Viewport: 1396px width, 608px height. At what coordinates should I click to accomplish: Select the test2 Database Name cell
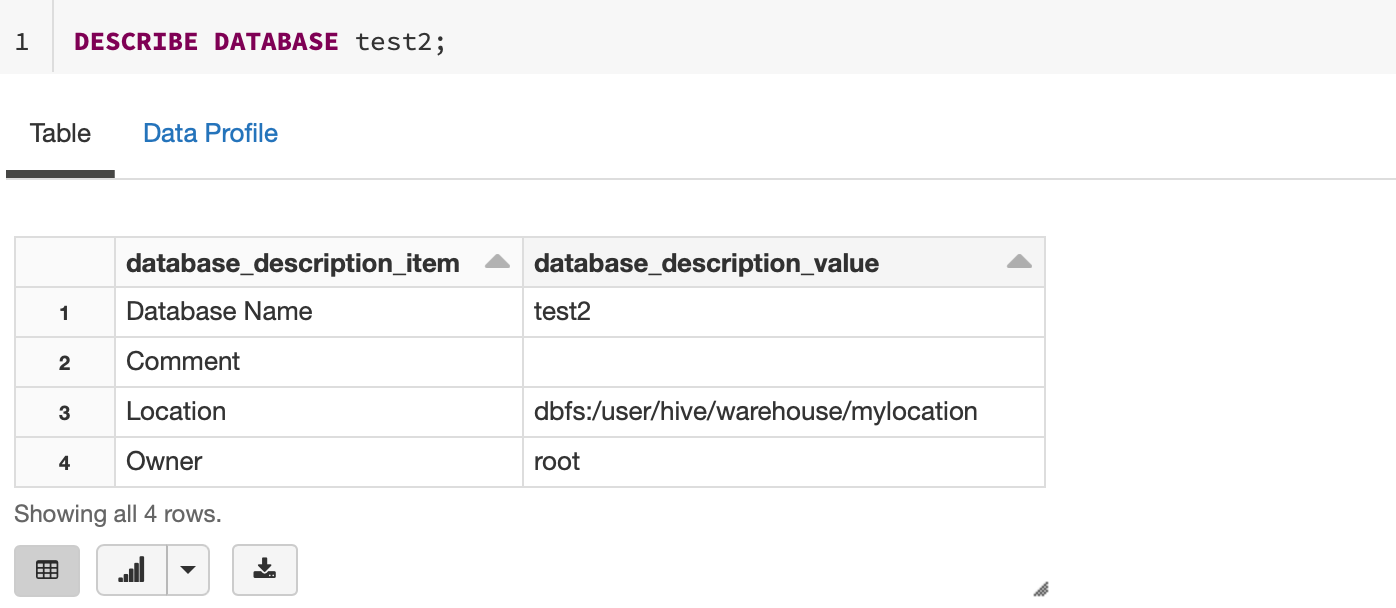(x=563, y=311)
